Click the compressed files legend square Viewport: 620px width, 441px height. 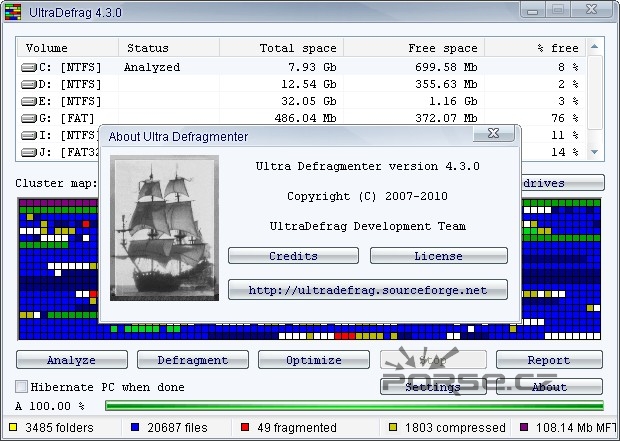[x=393, y=427]
